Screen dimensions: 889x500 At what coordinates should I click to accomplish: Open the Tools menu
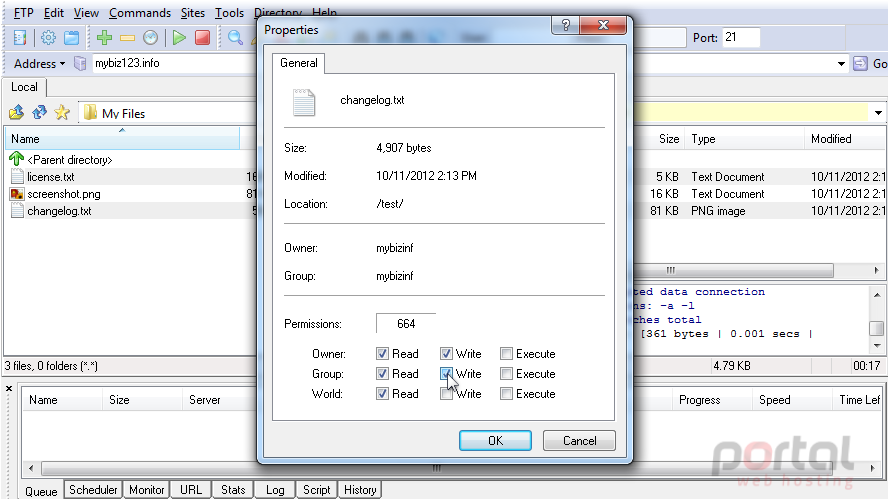230,12
